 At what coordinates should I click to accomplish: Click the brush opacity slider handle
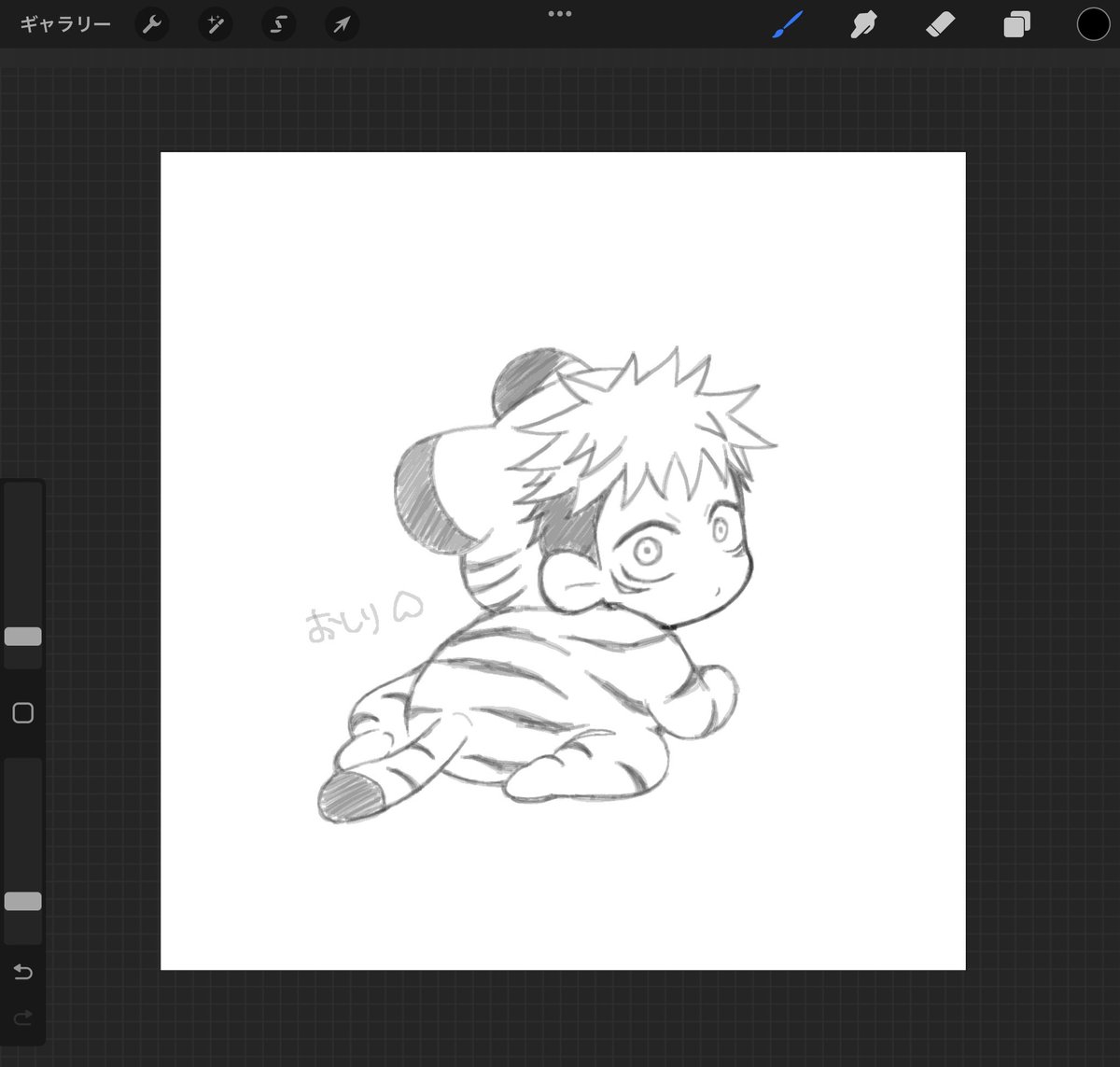pos(23,901)
